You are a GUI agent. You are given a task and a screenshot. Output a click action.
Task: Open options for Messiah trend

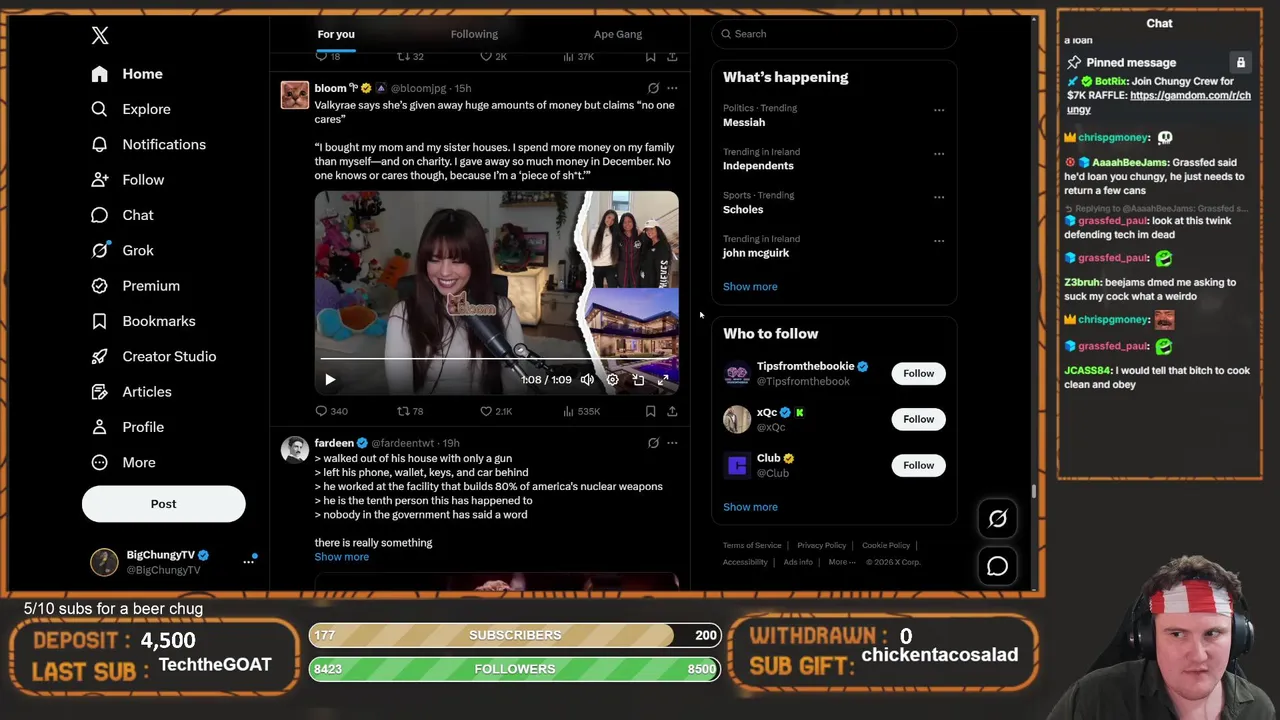[x=939, y=110]
